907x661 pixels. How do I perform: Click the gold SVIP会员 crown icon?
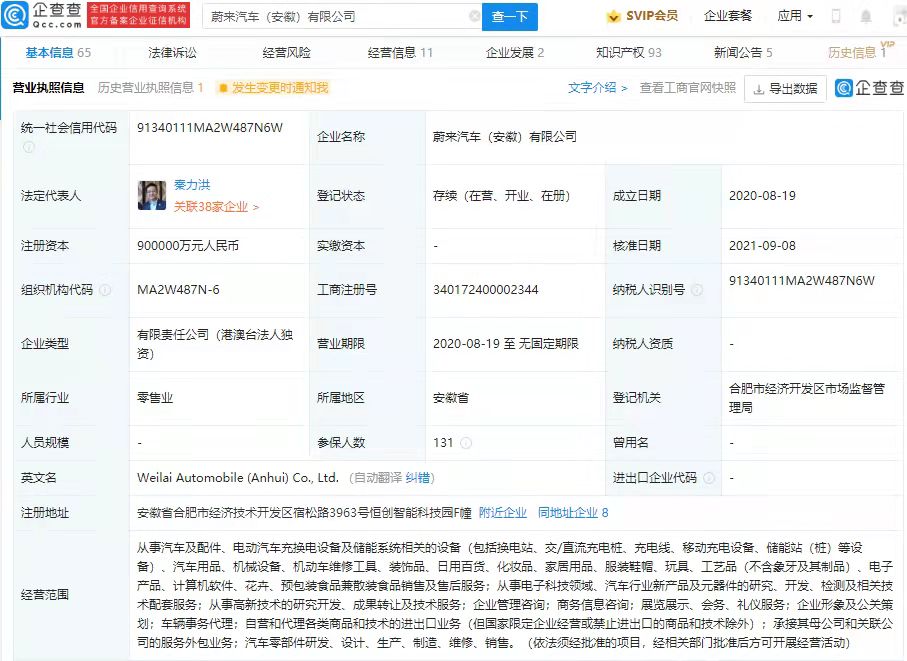[614, 16]
